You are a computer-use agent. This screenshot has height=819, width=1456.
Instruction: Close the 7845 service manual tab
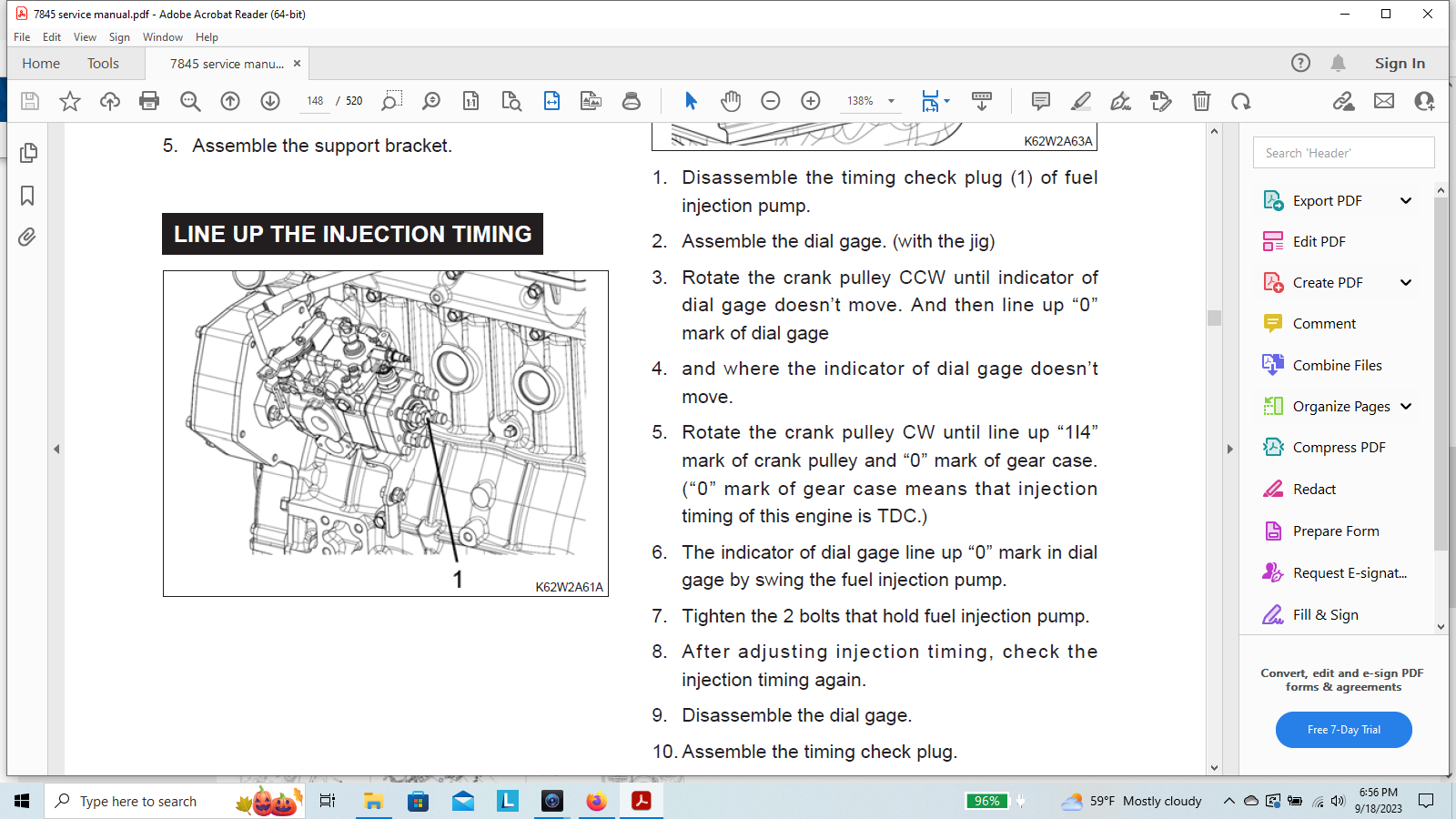tap(297, 64)
